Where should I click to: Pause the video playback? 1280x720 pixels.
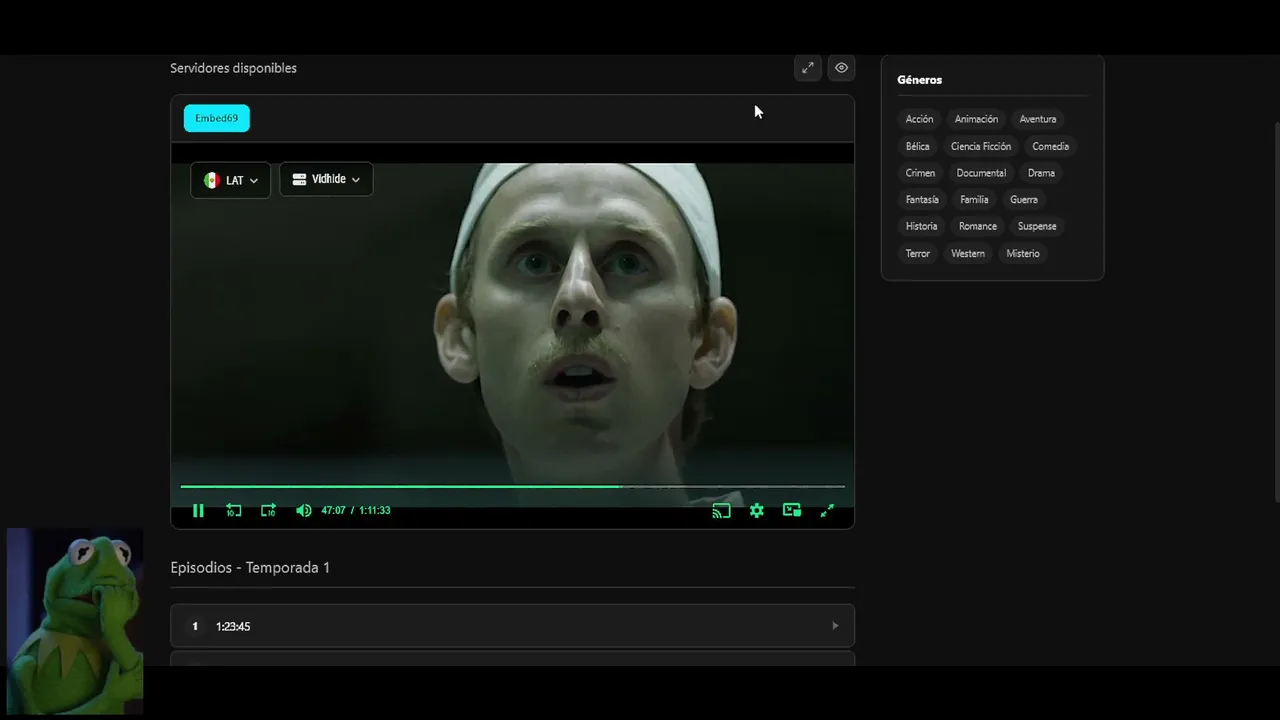point(198,510)
